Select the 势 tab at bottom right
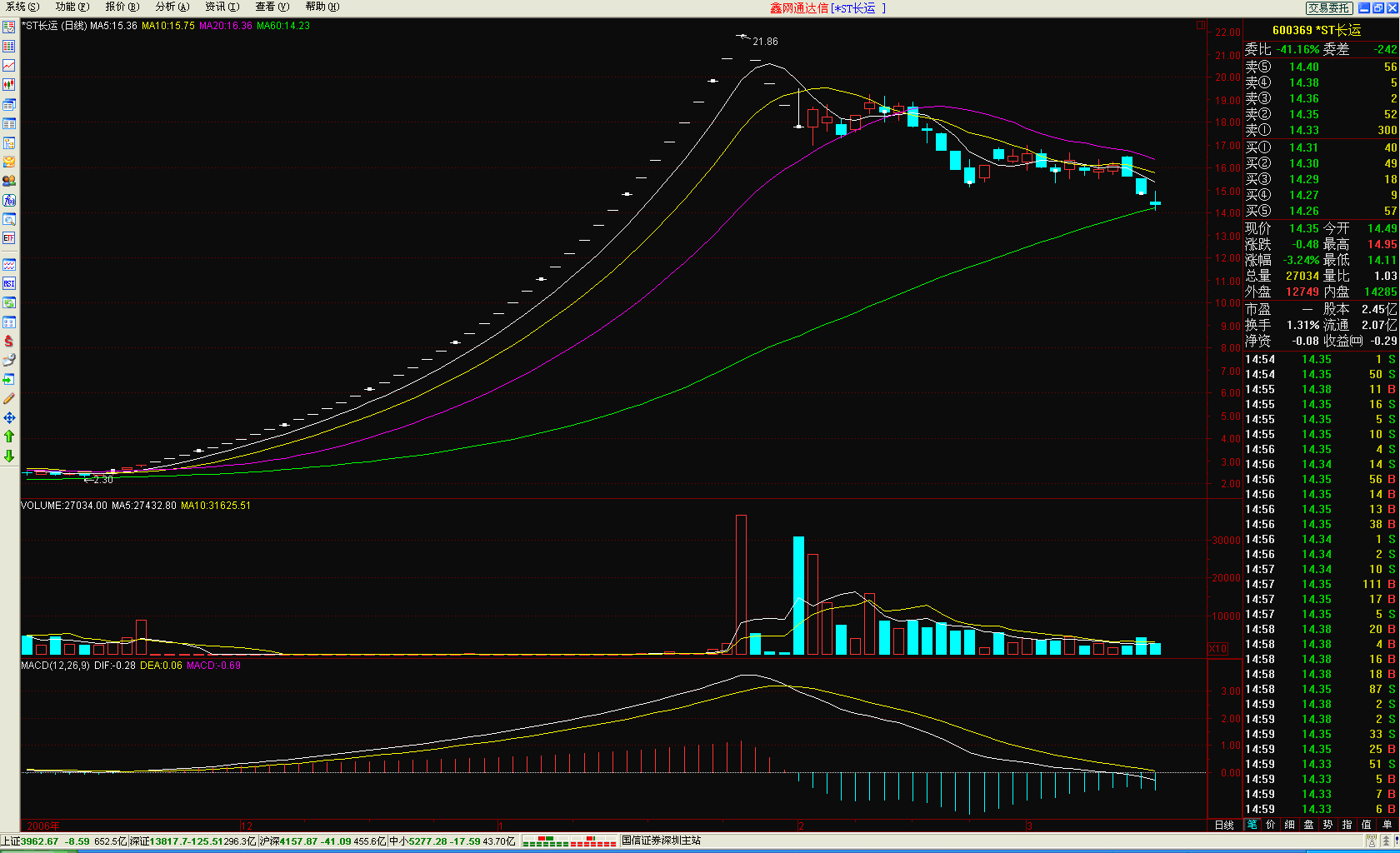This screenshot has width=1400, height=853. 1328,825
